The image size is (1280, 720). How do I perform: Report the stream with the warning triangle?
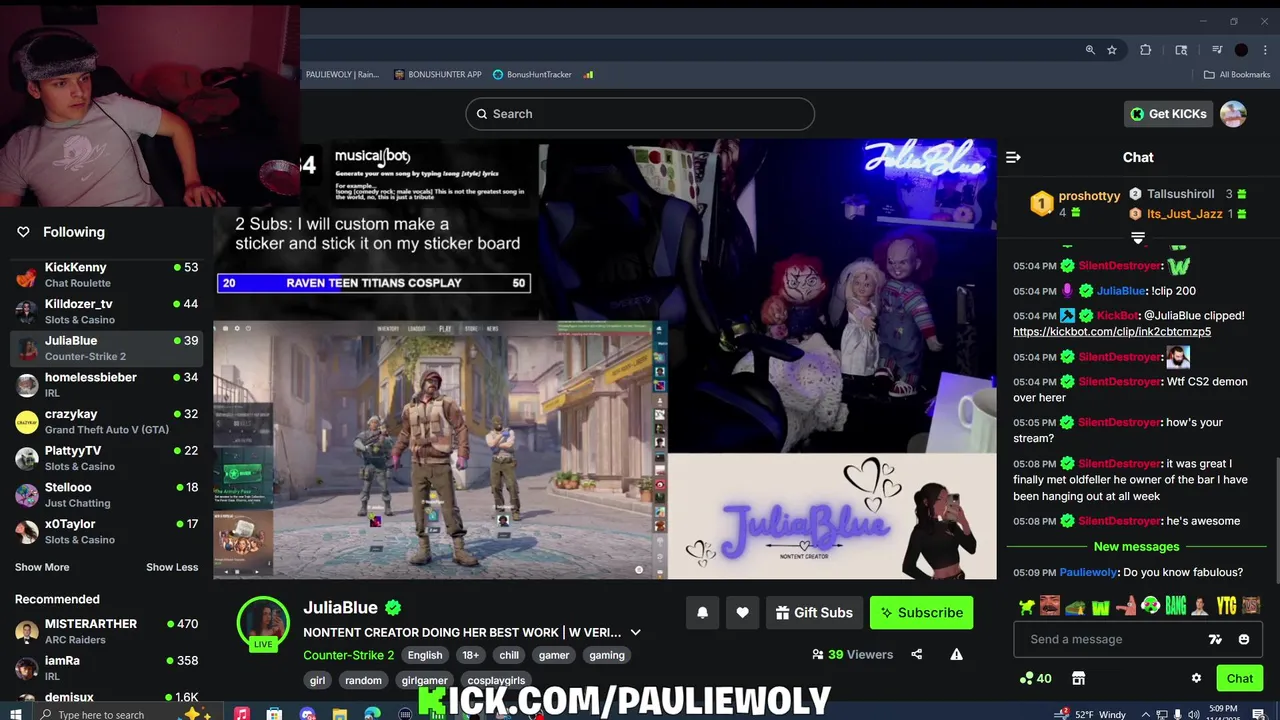coord(956,654)
